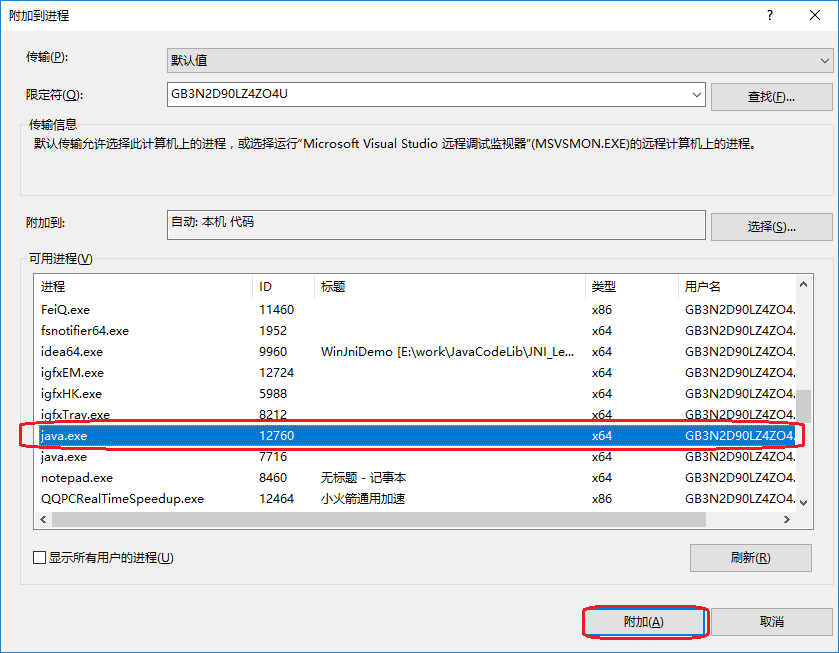Sort by the 进程 column header
The width and height of the screenshot is (839, 653).
[143, 286]
